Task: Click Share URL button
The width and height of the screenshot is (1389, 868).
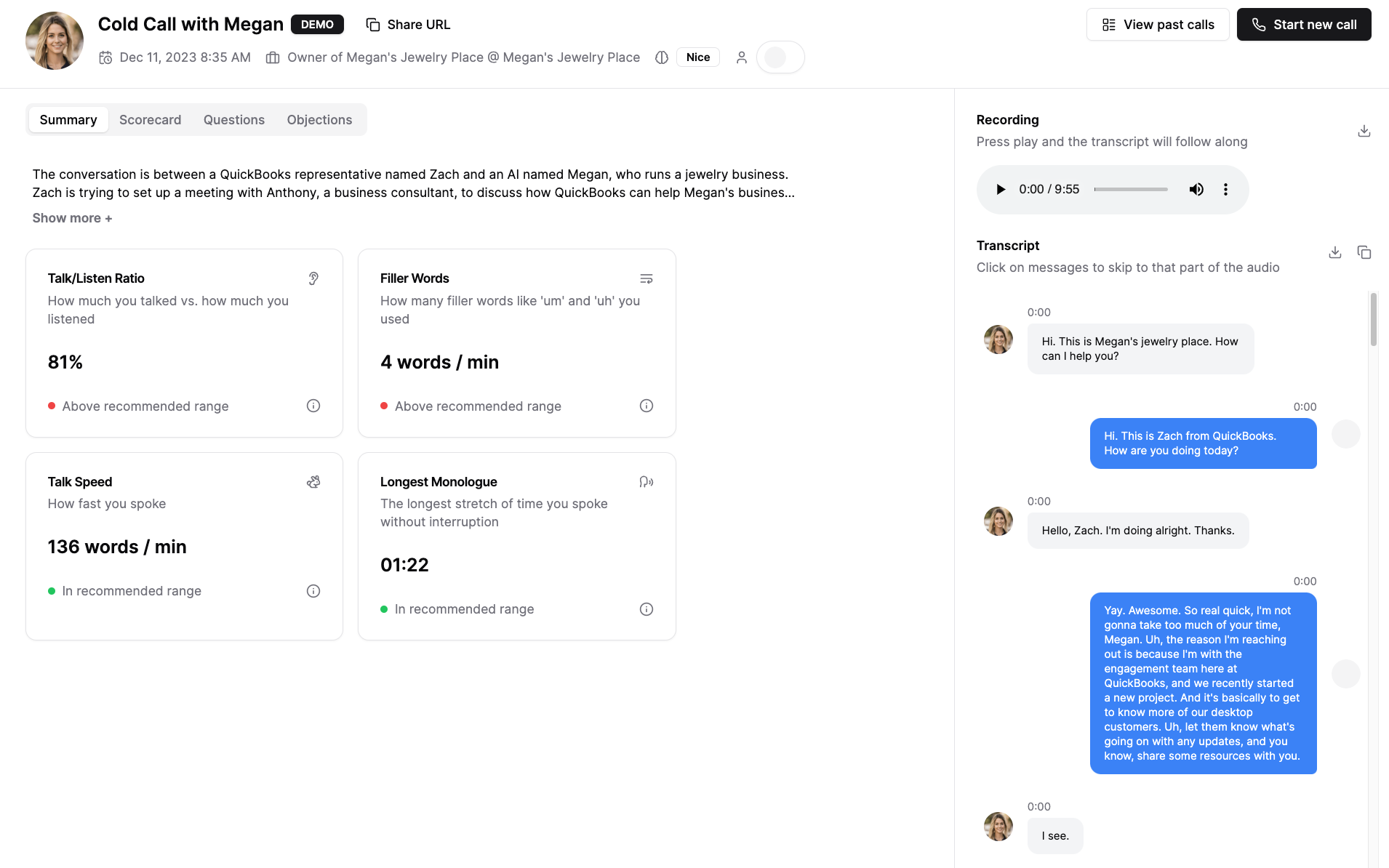Action: point(408,25)
